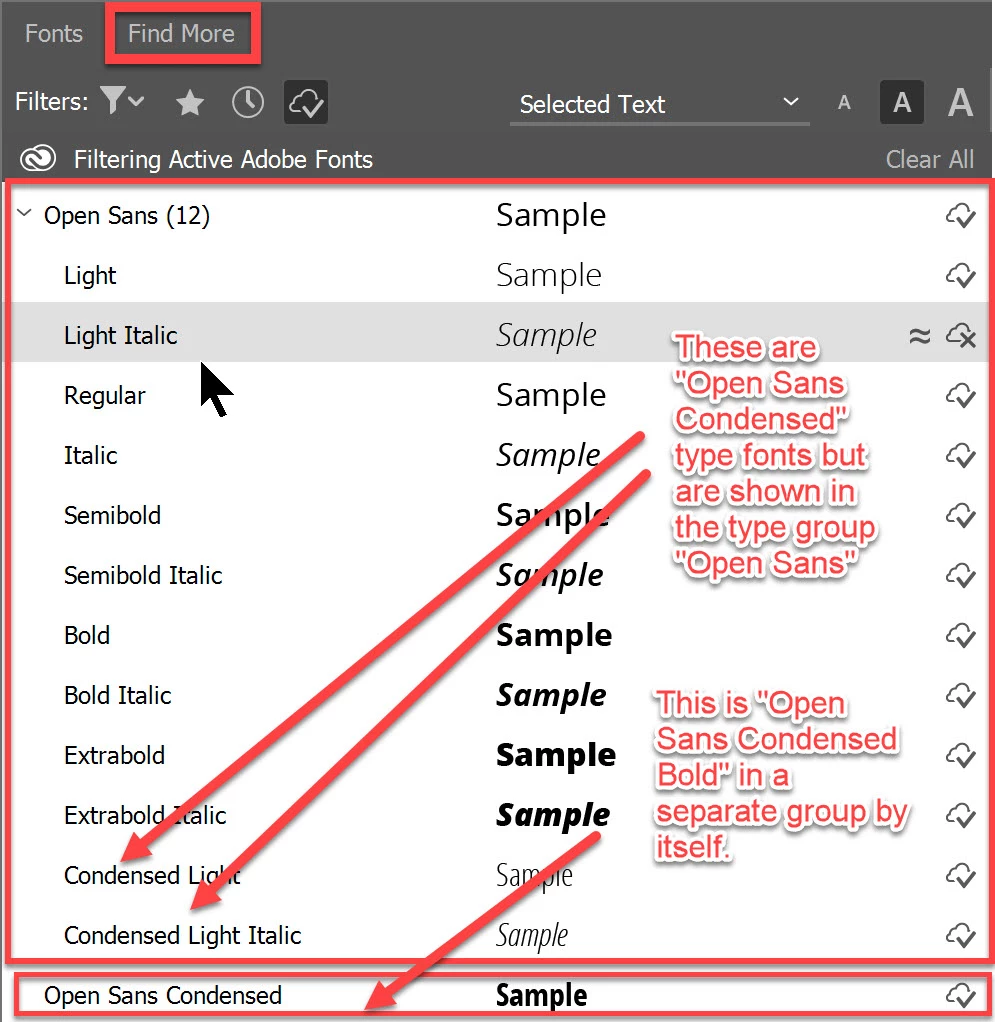This screenshot has width=995, height=1022.
Task: Switch to the Fonts tab
Action: pos(54,33)
